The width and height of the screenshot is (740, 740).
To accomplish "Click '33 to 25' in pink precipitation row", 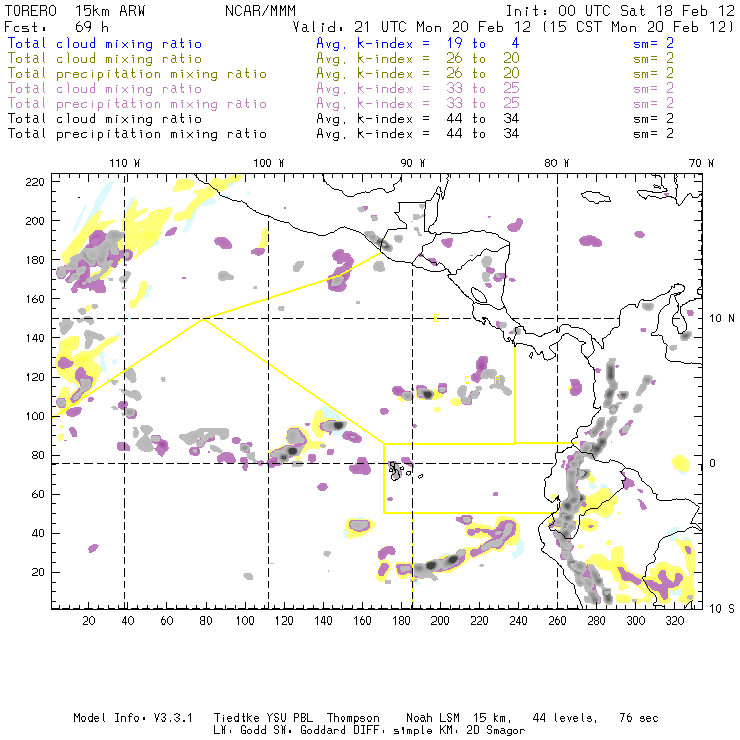I will [483, 103].
